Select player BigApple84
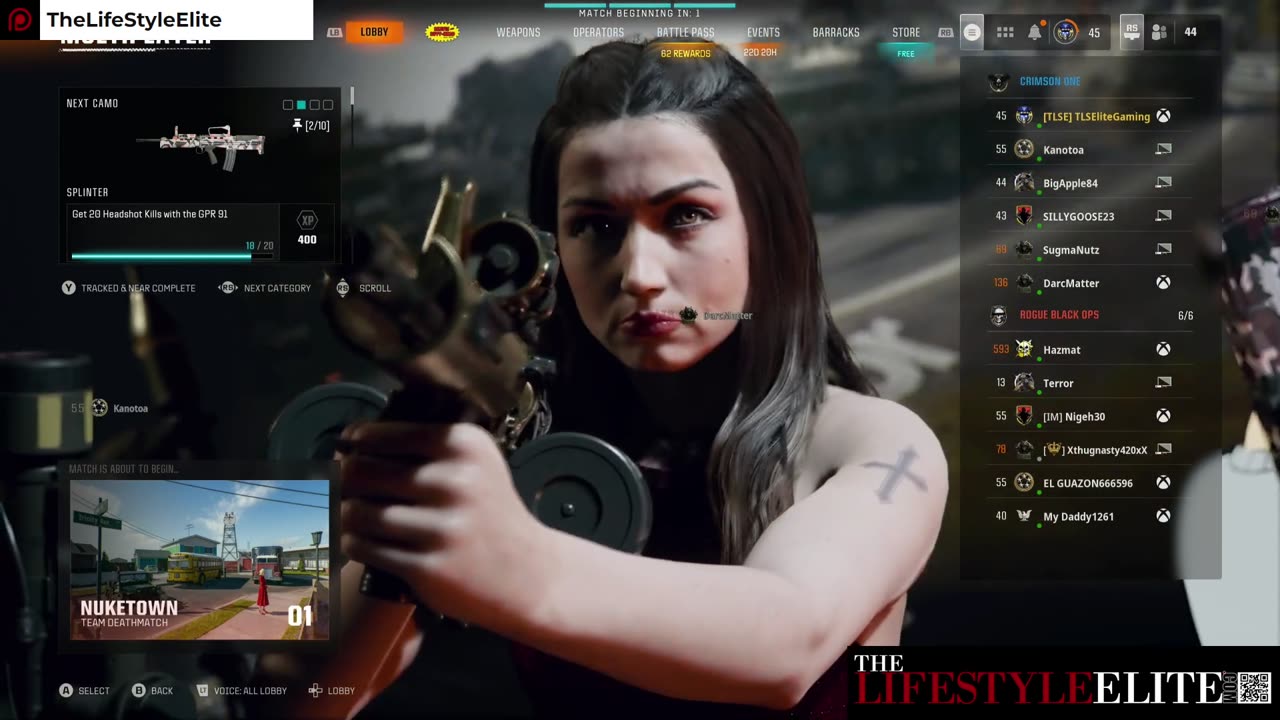 click(1090, 183)
